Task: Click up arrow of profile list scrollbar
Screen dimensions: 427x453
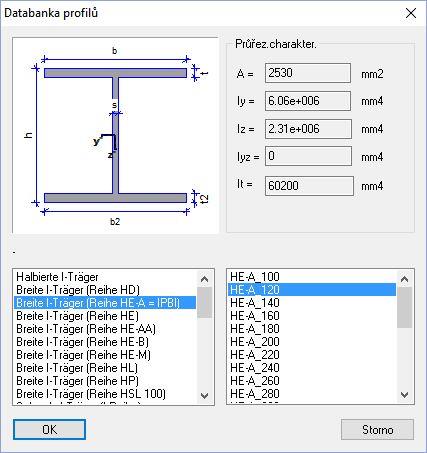Action: 405,279
